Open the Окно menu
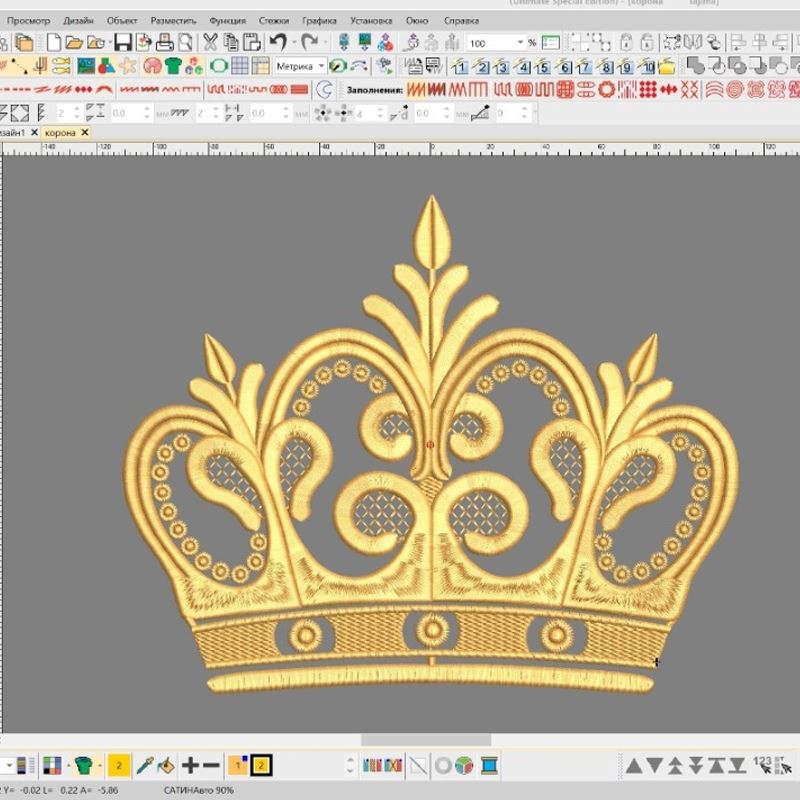 click(417, 20)
